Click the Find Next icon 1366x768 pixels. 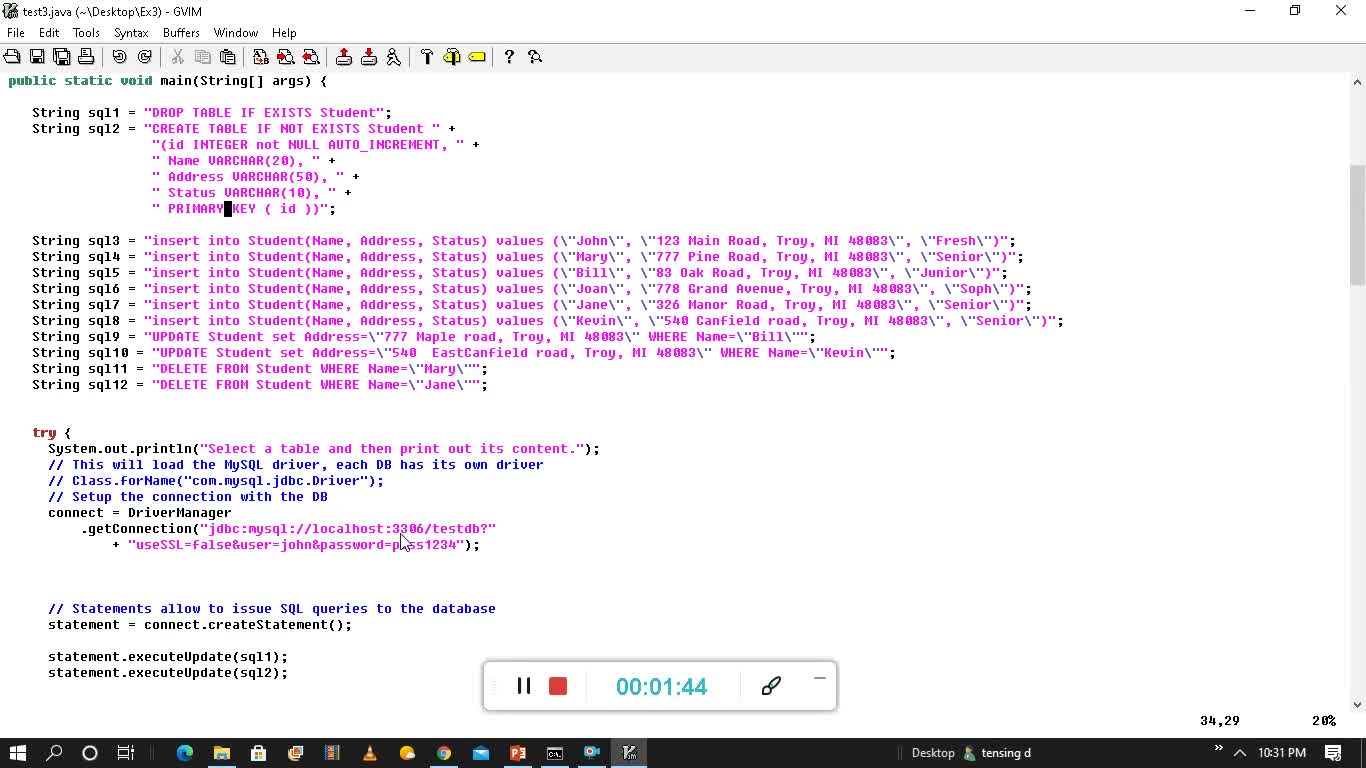285,57
